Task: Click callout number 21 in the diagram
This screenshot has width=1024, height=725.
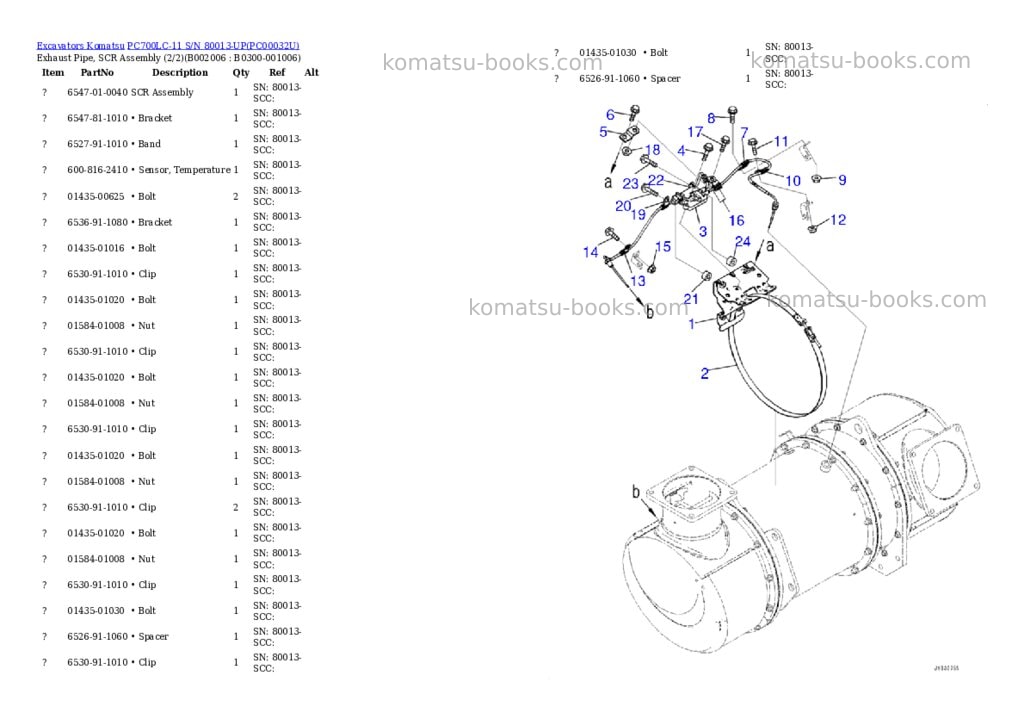Action: tap(691, 299)
